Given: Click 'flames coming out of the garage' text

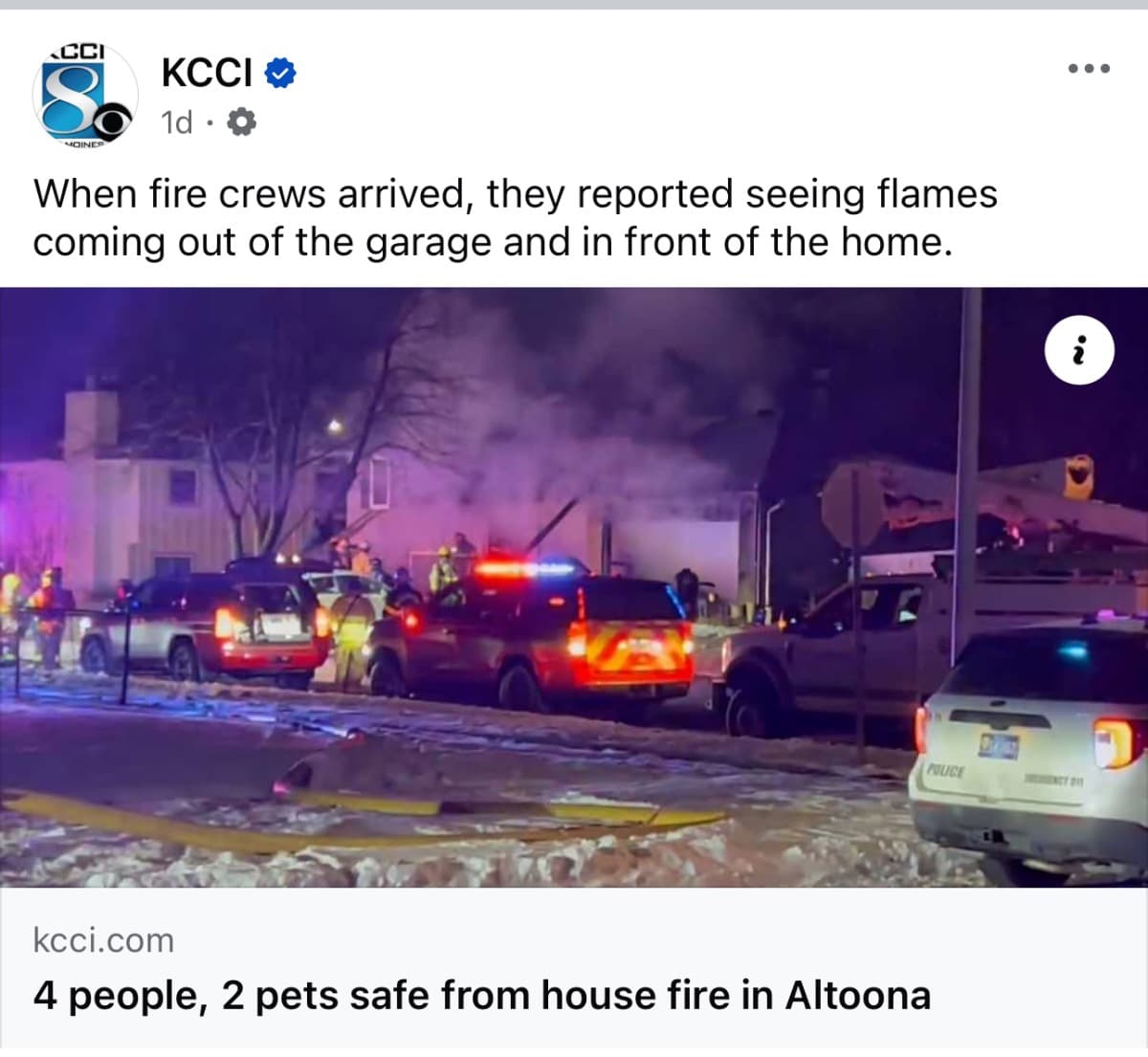Looking at the screenshot, I should [x=516, y=218].
